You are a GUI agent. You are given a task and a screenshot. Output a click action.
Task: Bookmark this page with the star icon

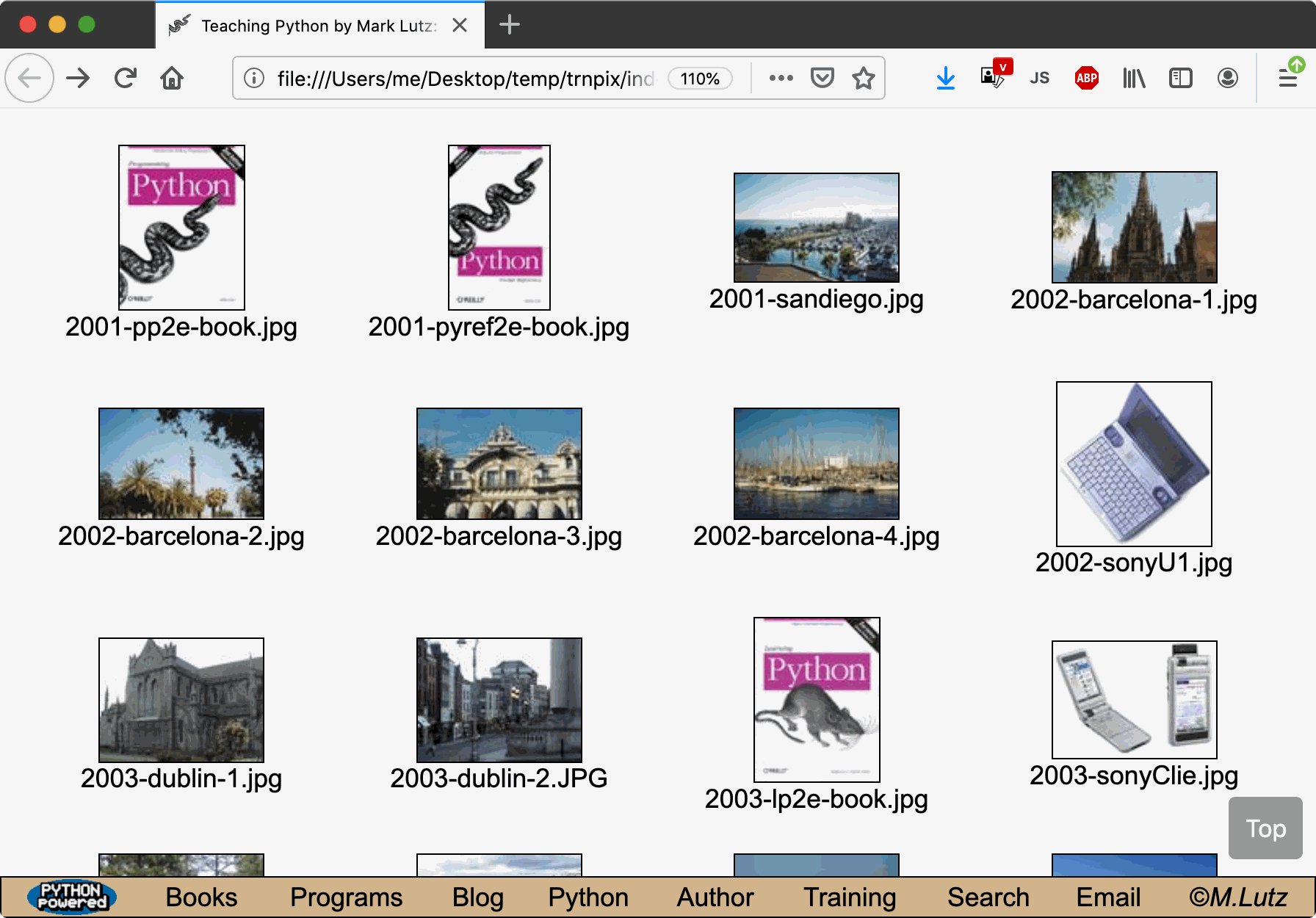coord(864,78)
